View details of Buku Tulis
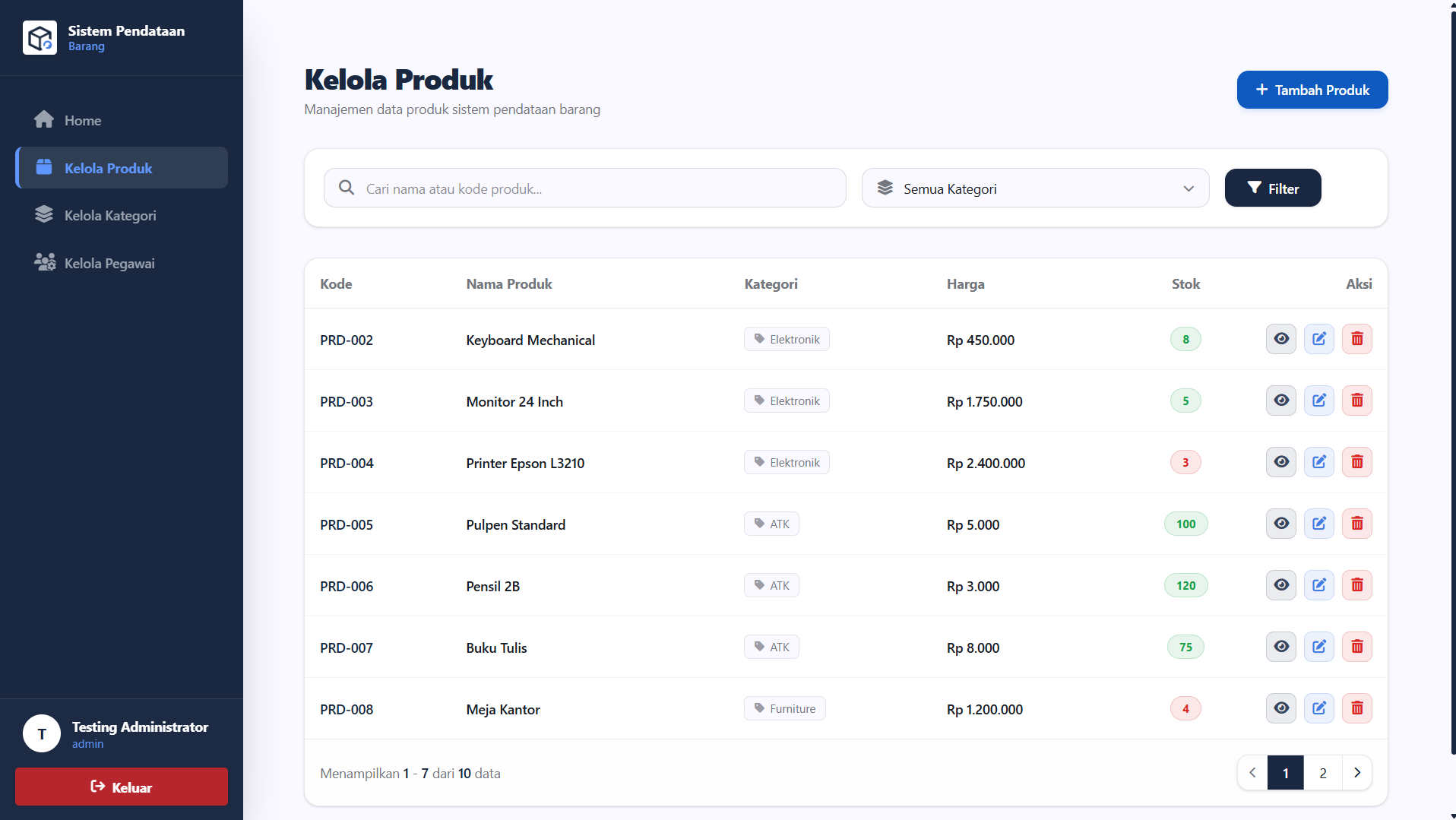 click(1281, 647)
